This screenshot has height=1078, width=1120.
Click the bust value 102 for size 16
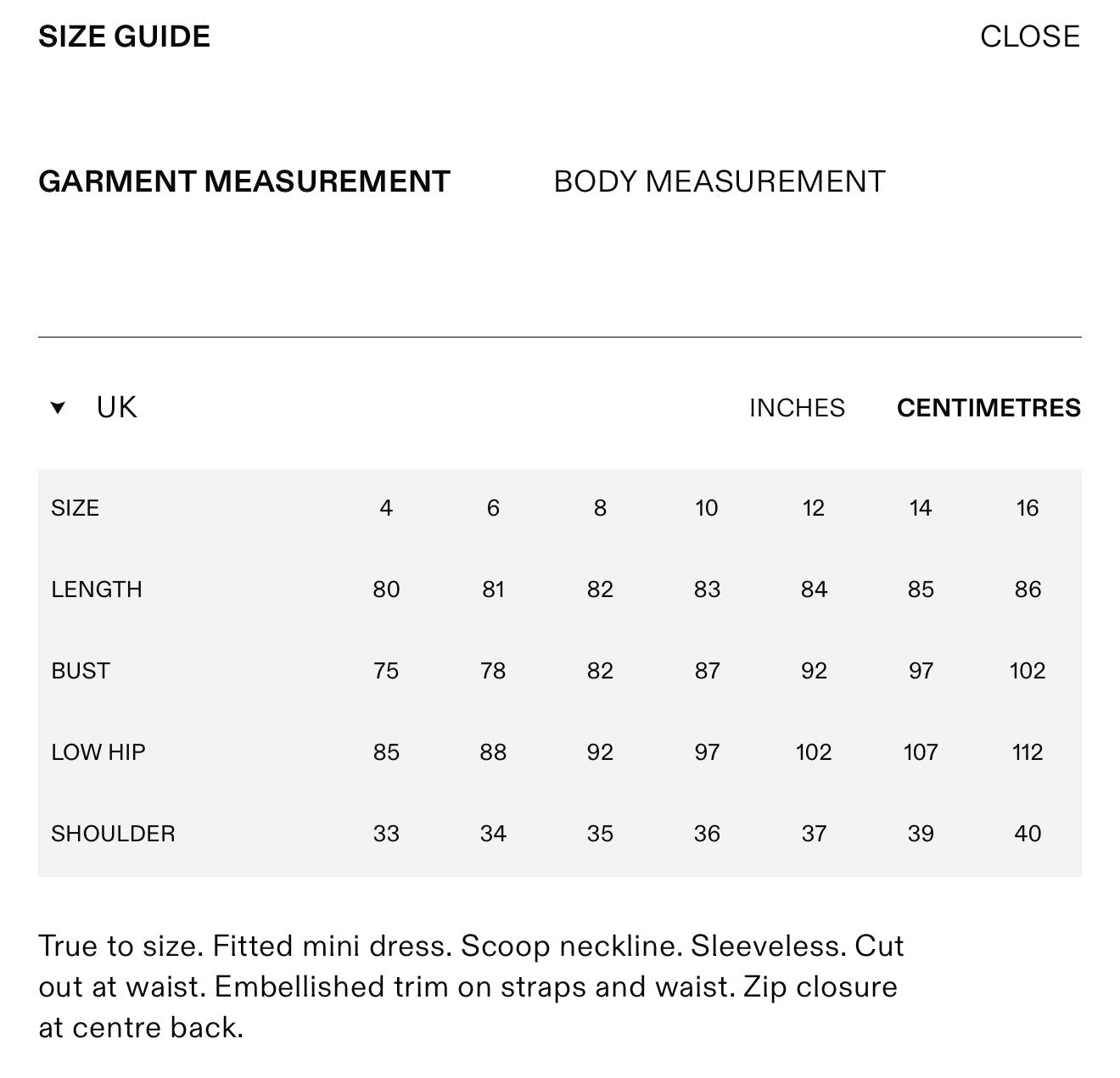1028,671
